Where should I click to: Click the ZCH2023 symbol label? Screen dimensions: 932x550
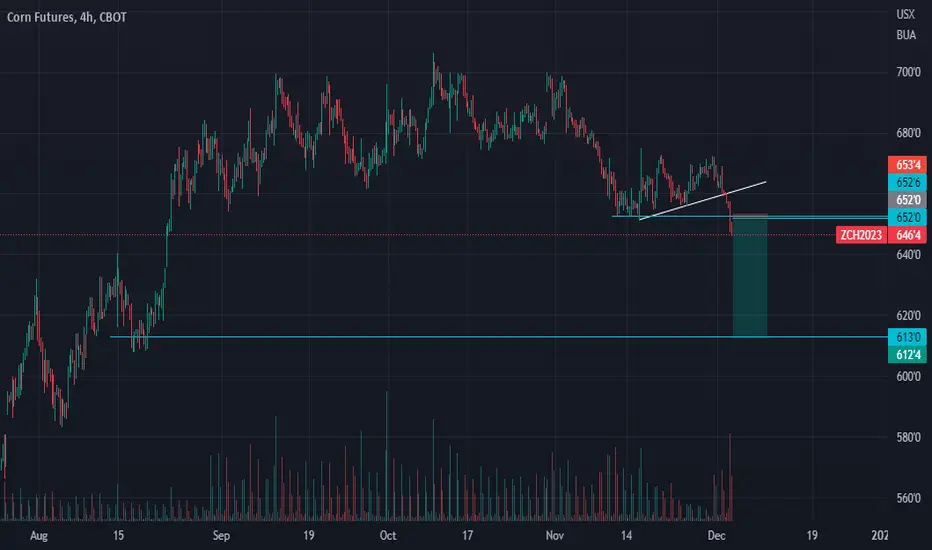tap(861, 235)
